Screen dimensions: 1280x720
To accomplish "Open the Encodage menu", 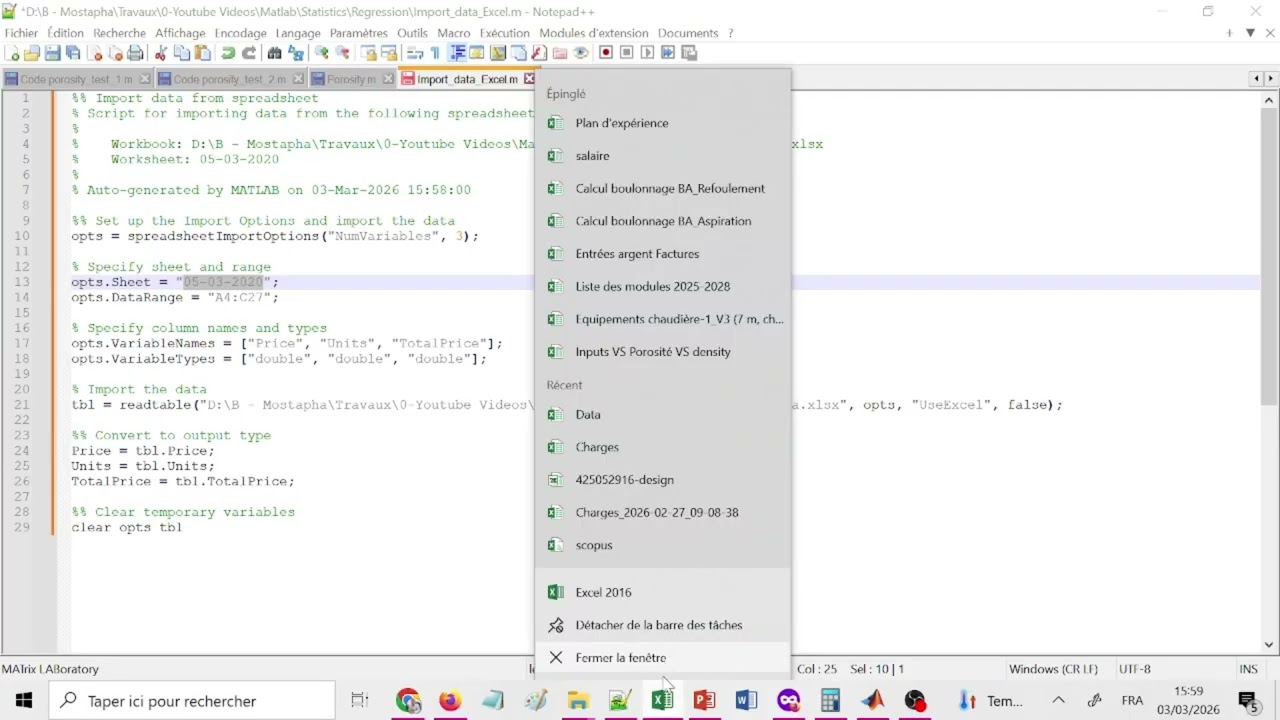I will [x=240, y=33].
